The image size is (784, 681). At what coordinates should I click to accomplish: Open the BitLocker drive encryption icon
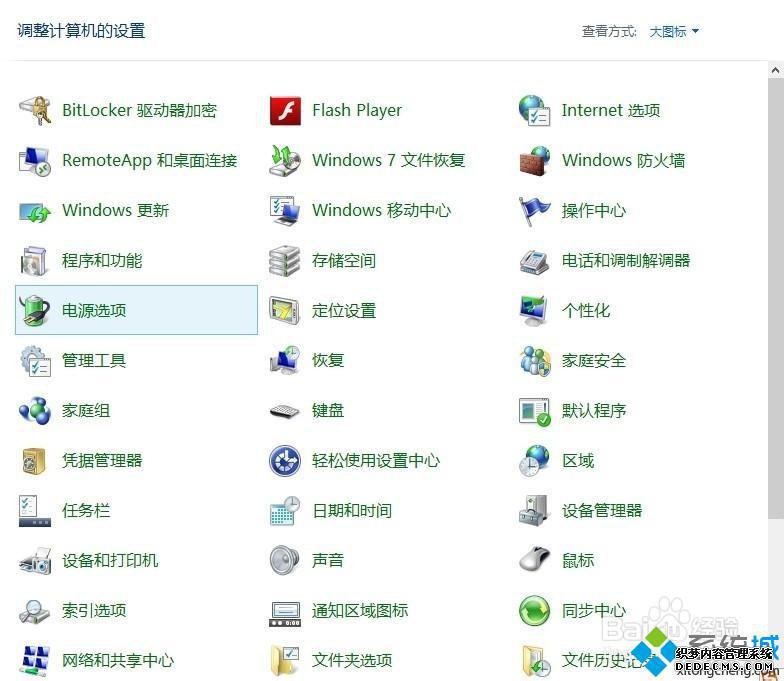tap(35, 110)
